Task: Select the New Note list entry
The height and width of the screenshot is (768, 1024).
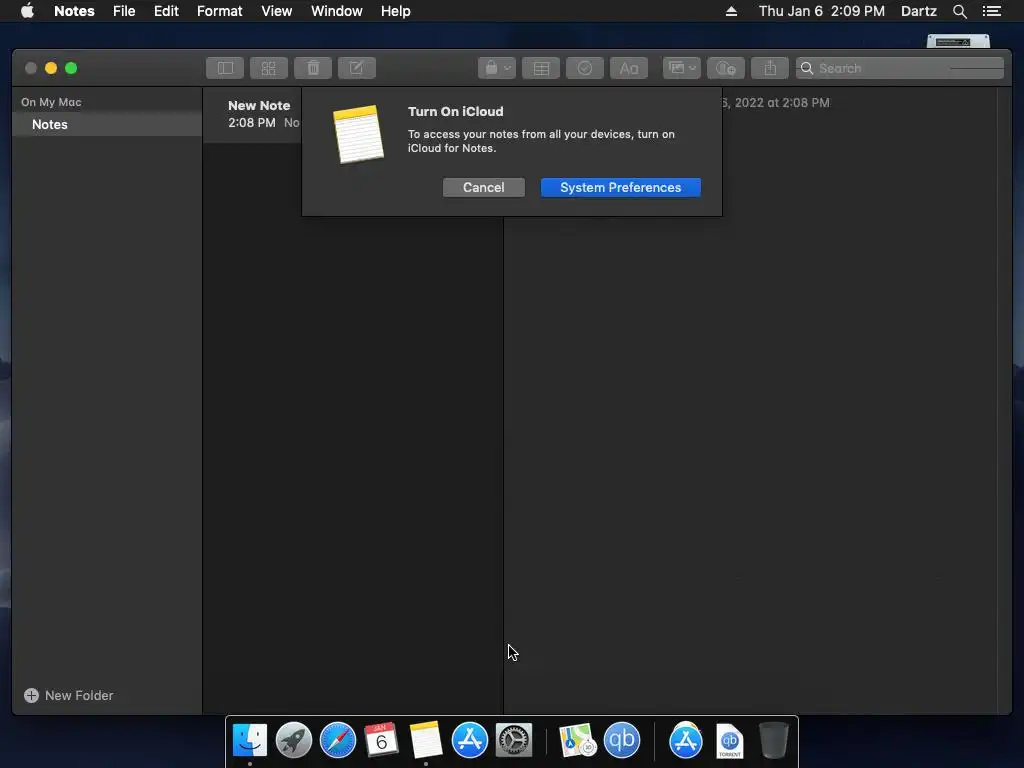Action: tap(252, 114)
